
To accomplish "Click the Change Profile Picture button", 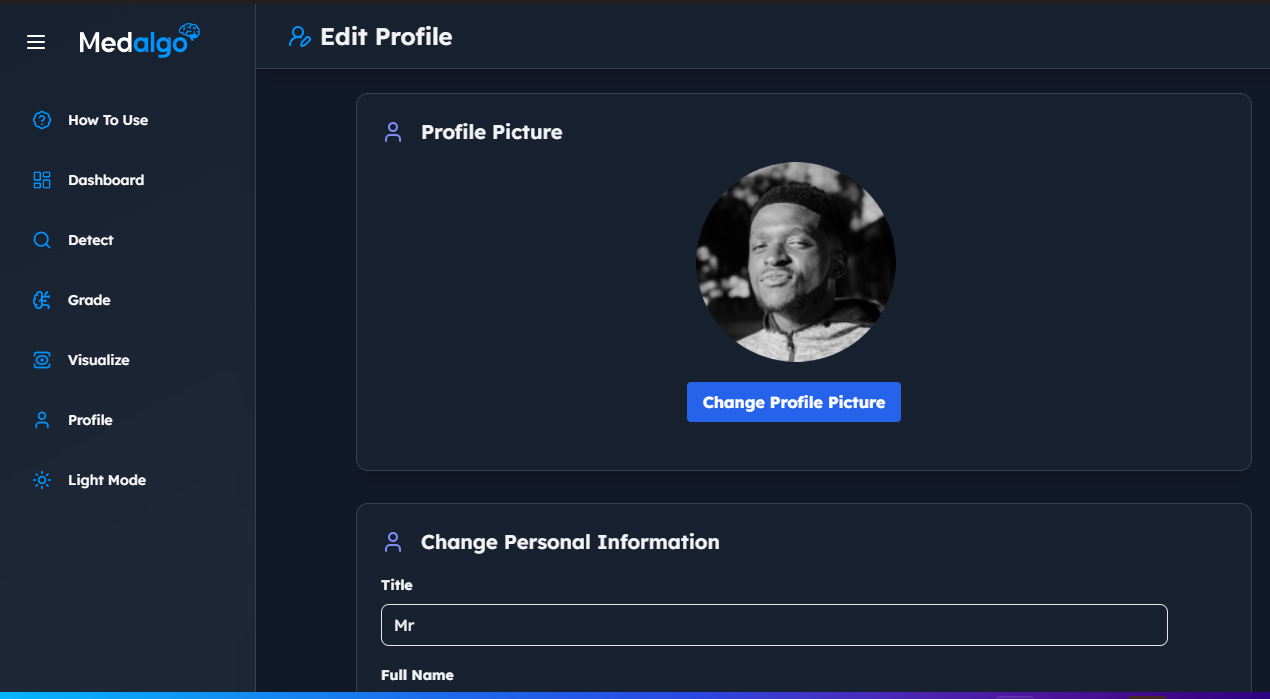I will (793, 402).
